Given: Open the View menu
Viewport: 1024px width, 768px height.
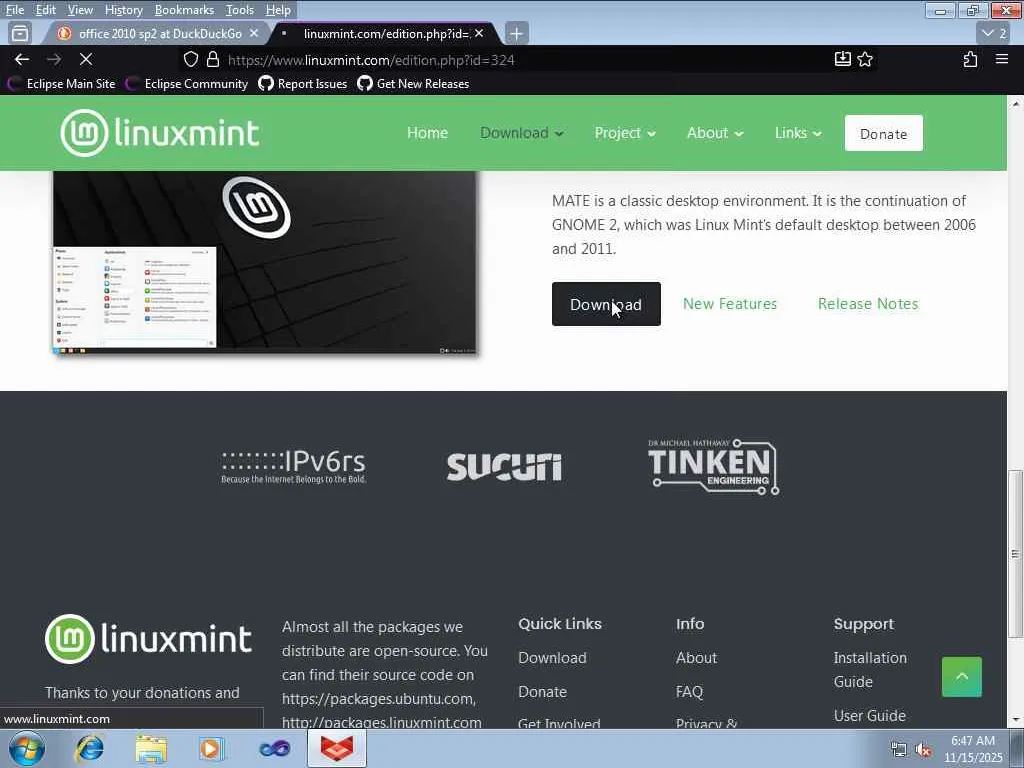Looking at the screenshot, I should pos(80,10).
